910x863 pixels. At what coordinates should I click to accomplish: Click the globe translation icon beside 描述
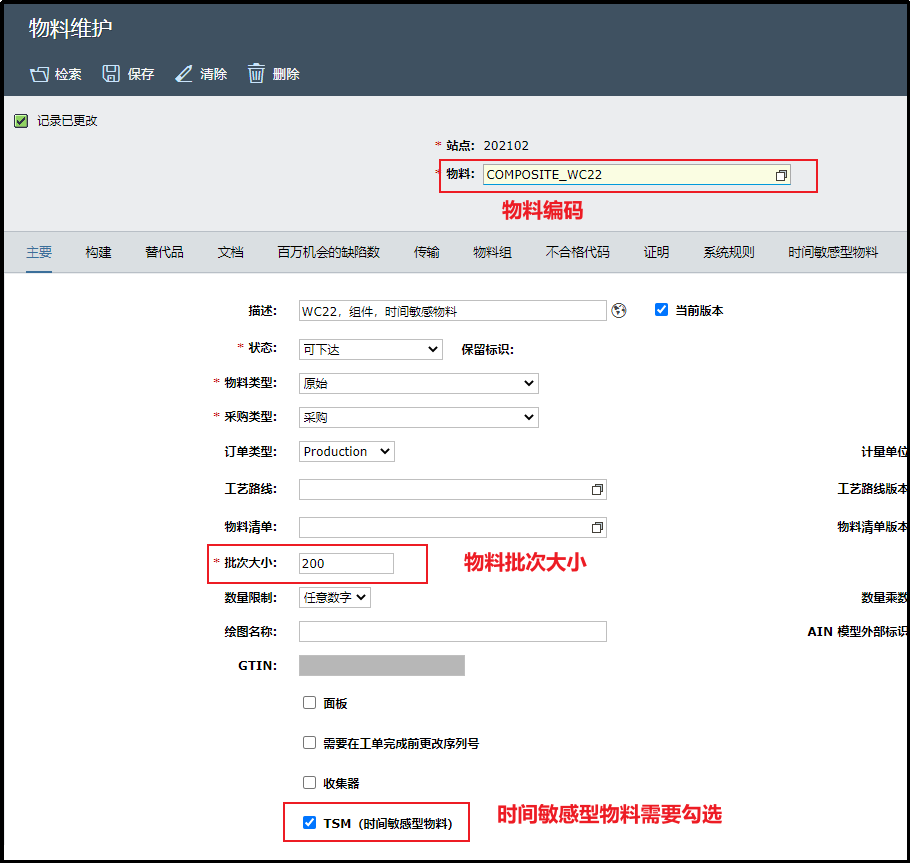(619, 311)
